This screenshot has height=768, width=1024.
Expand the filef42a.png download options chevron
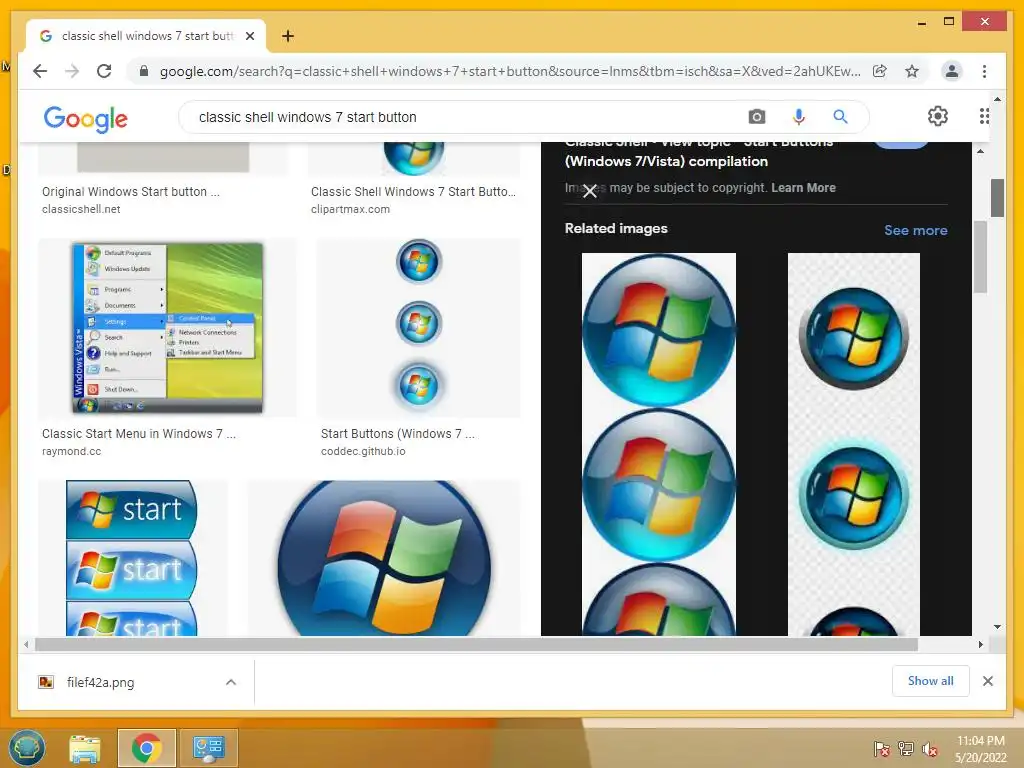[231, 682]
